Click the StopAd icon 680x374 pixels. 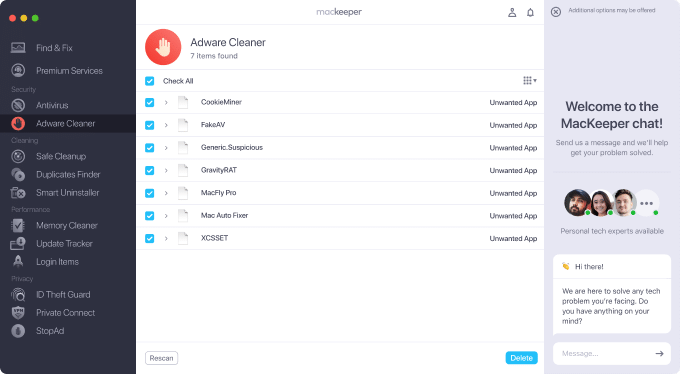point(18,331)
